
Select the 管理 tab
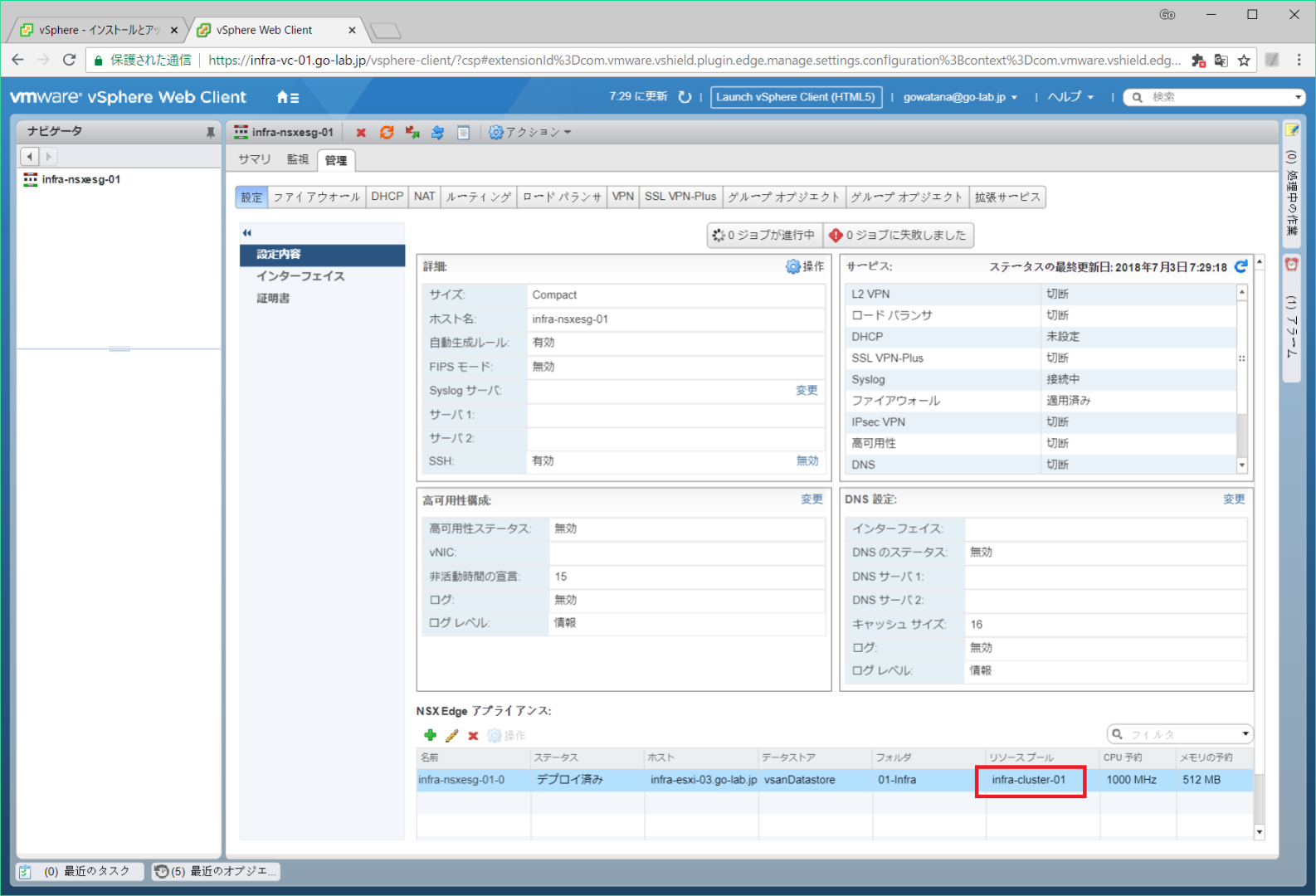[336, 160]
